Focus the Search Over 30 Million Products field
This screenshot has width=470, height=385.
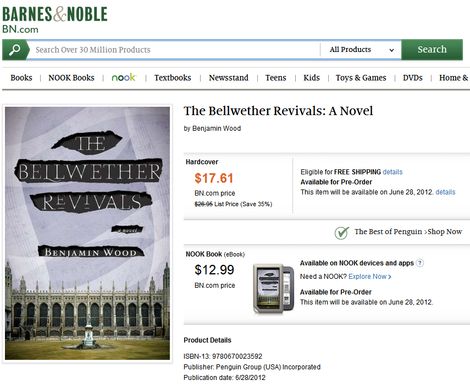[174, 50]
